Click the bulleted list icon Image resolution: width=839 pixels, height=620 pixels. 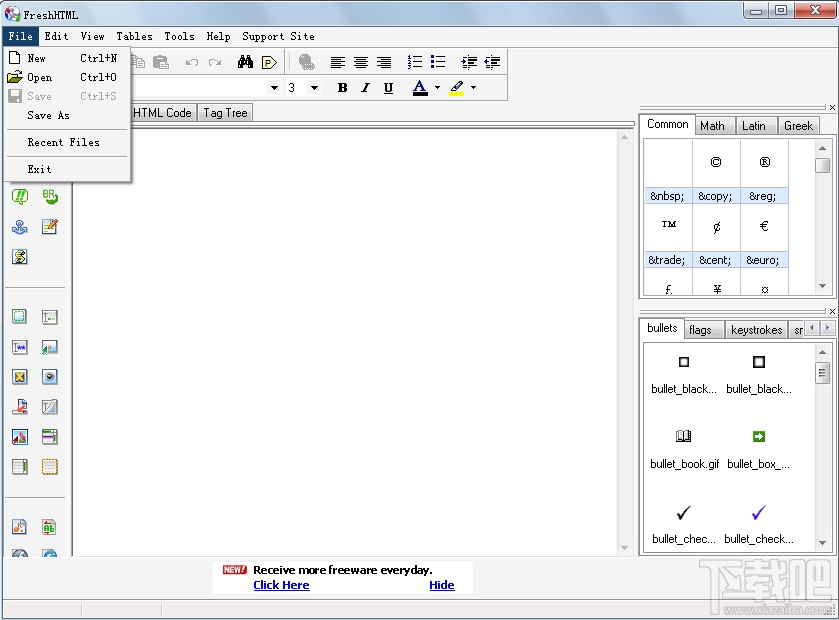point(438,62)
